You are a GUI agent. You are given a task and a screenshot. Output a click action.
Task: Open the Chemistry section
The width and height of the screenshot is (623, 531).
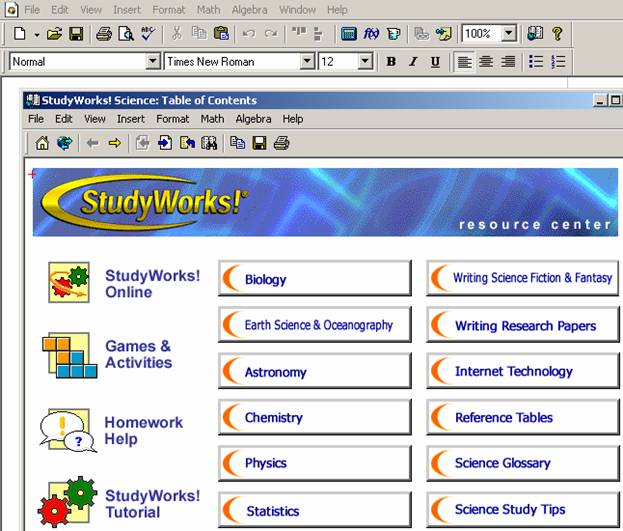(315, 417)
